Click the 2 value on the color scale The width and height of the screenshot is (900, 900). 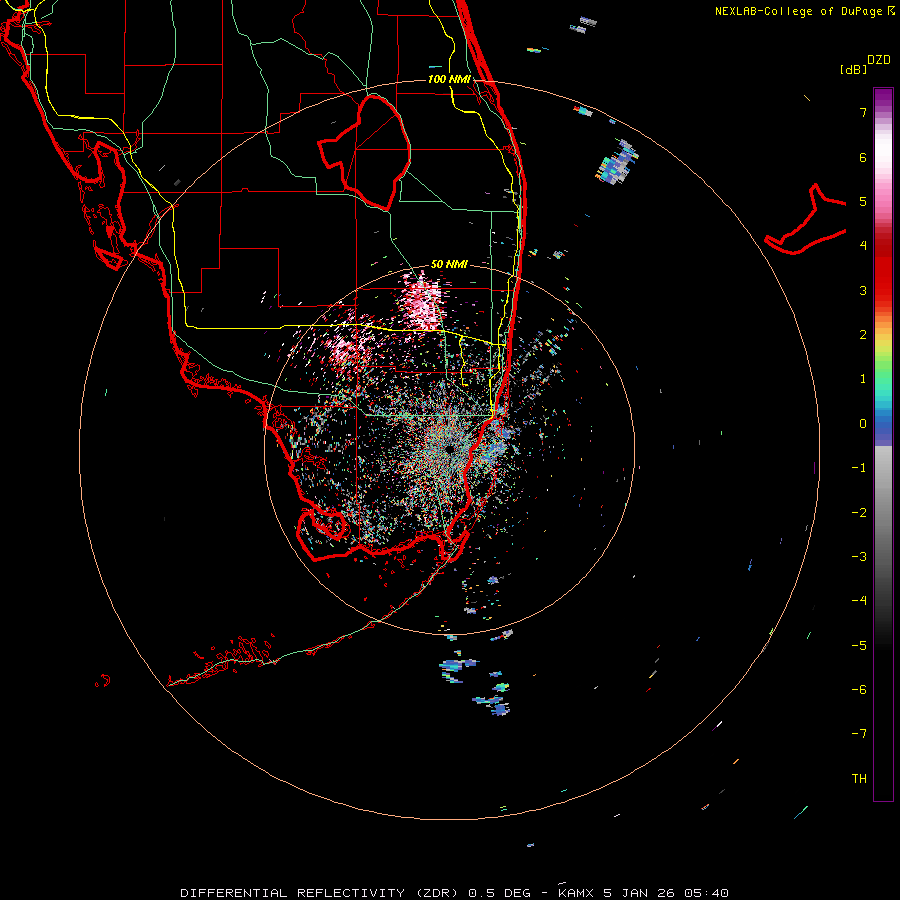(x=863, y=335)
